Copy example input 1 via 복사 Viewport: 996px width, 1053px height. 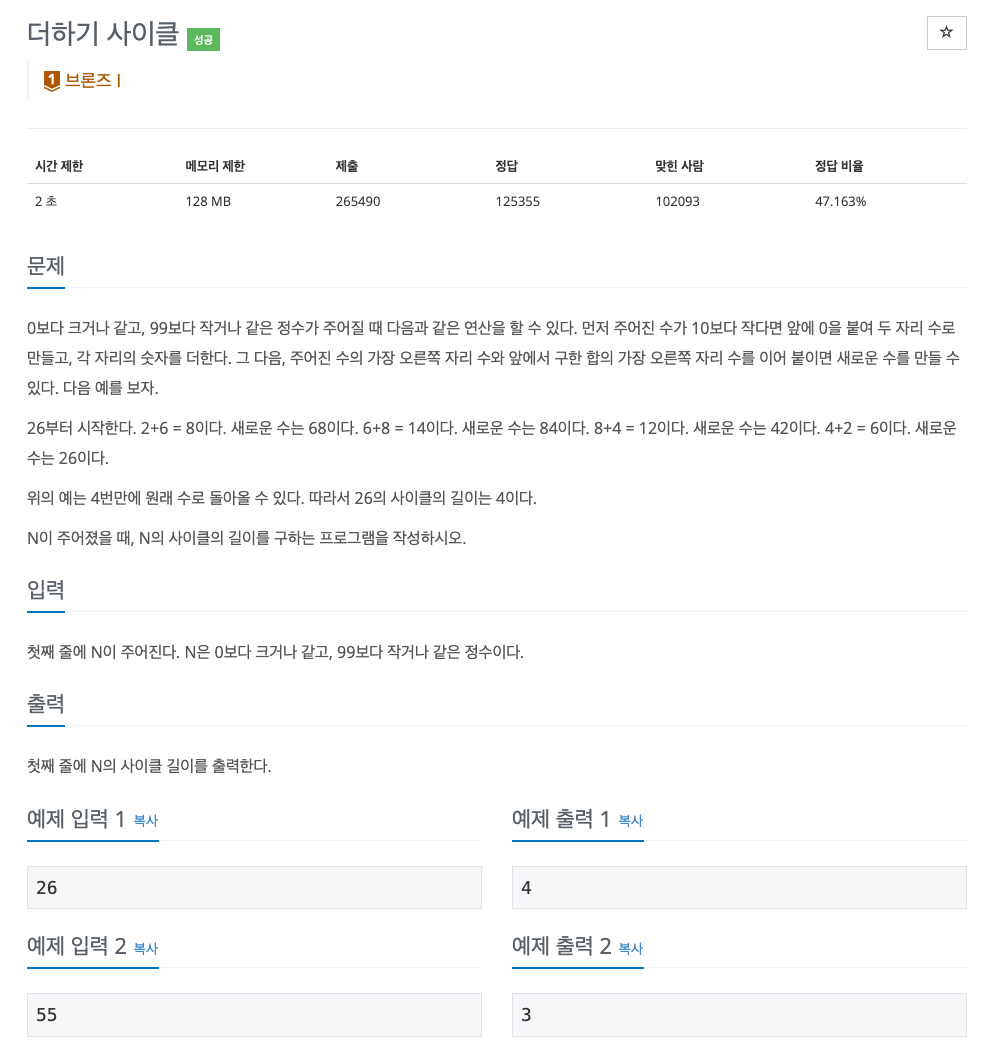(x=146, y=820)
